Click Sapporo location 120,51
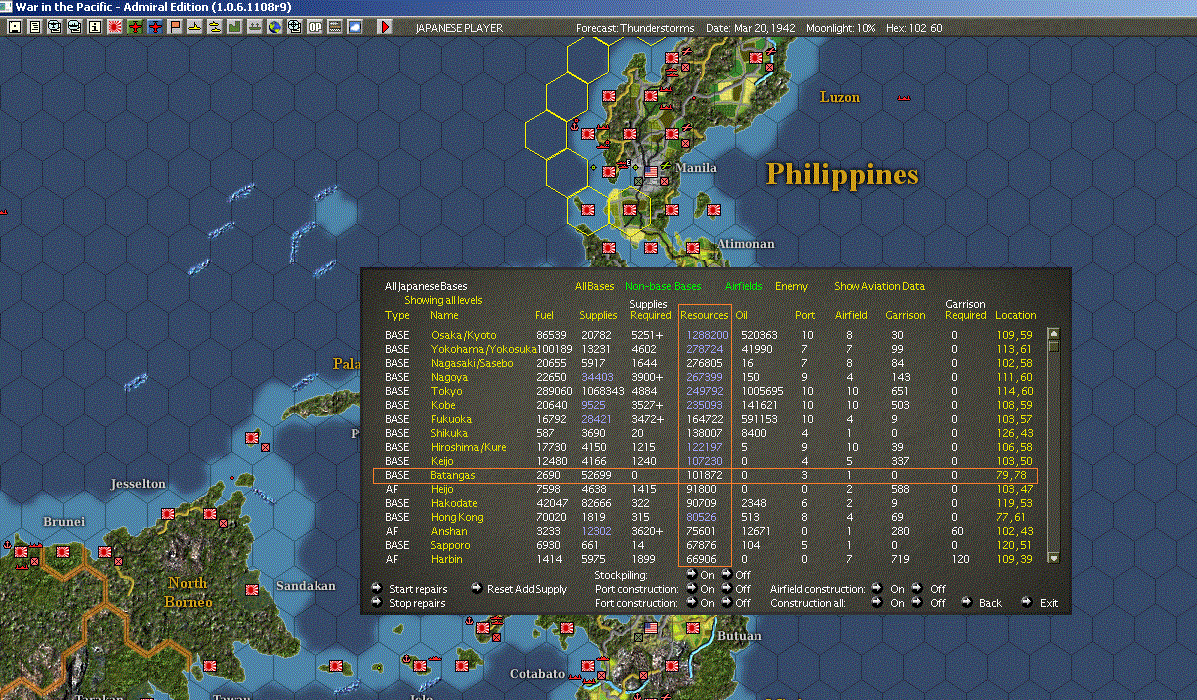The image size is (1197, 700). pos(1014,545)
